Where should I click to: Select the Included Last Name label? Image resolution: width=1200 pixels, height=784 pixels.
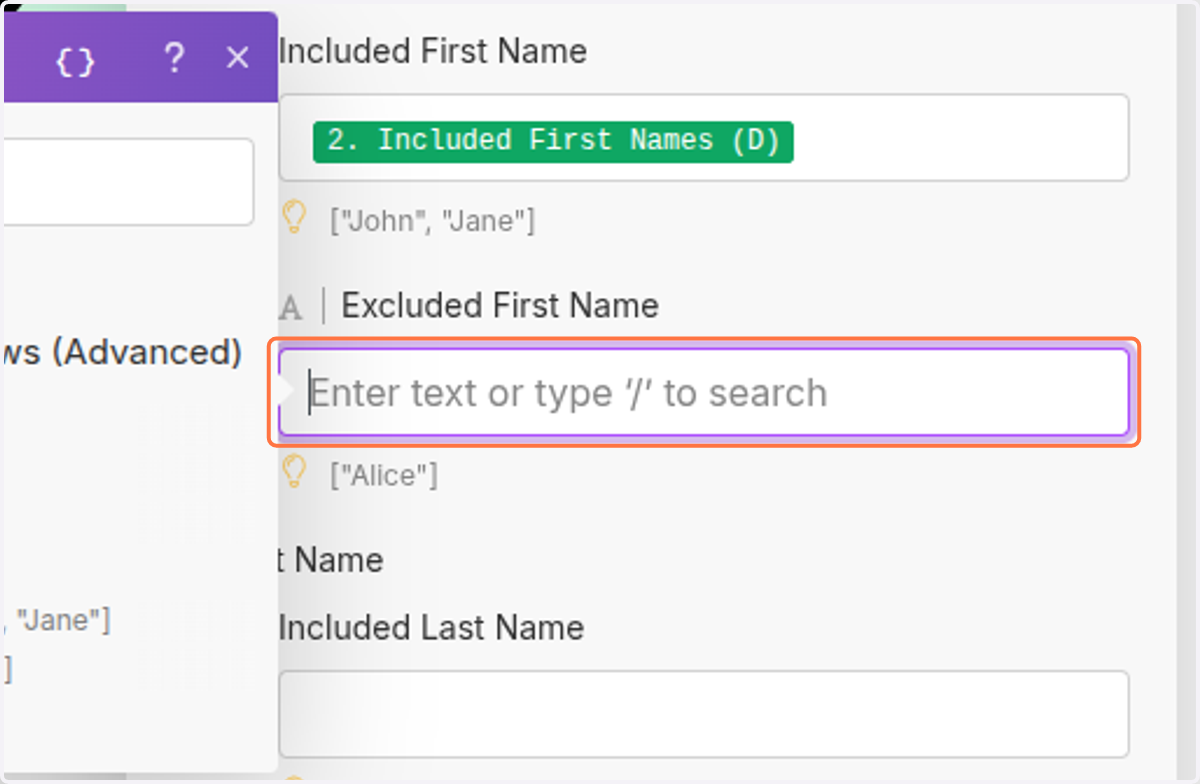pos(431,627)
